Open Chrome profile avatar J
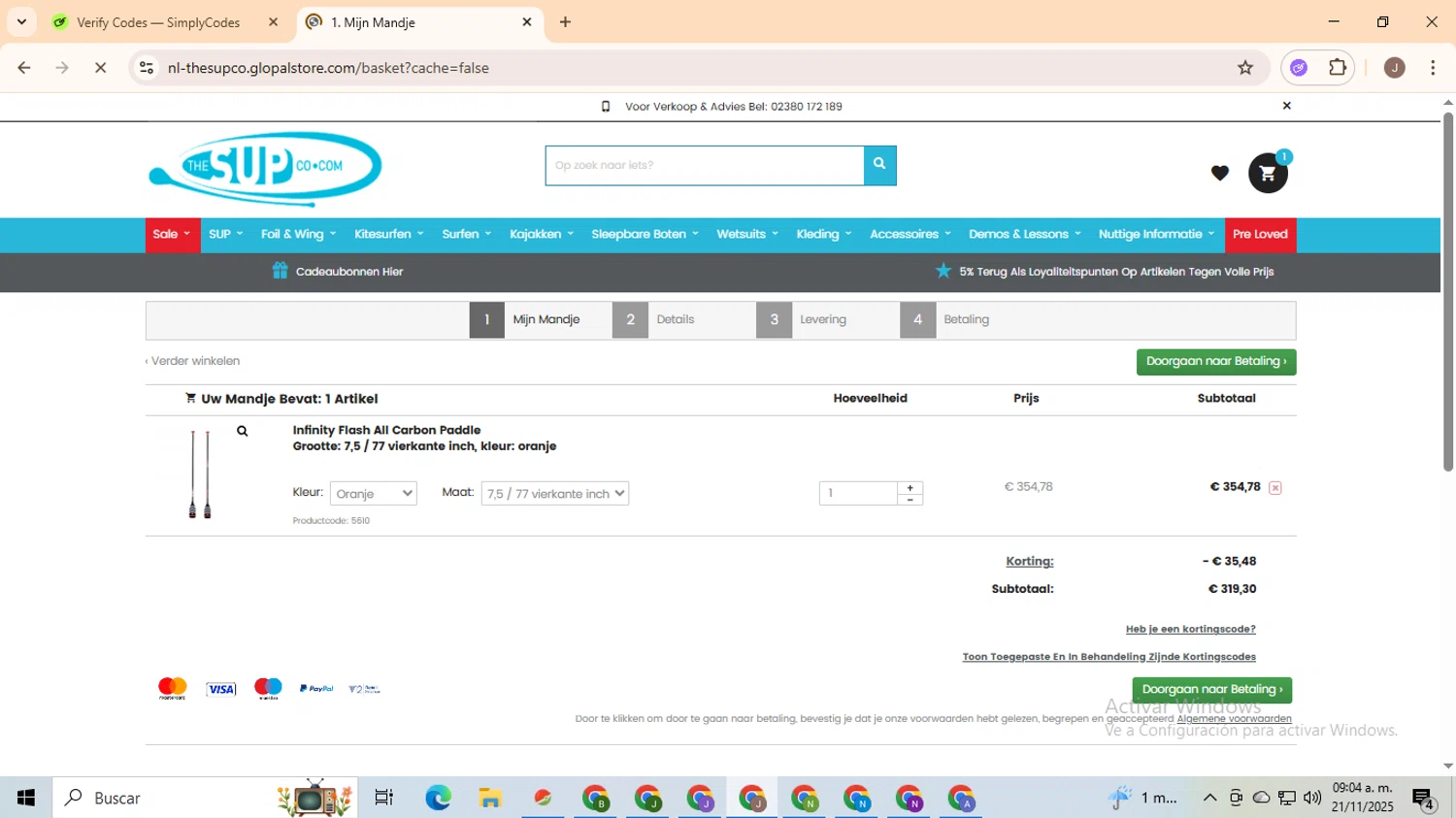The image size is (1456, 818). tap(1395, 68)
